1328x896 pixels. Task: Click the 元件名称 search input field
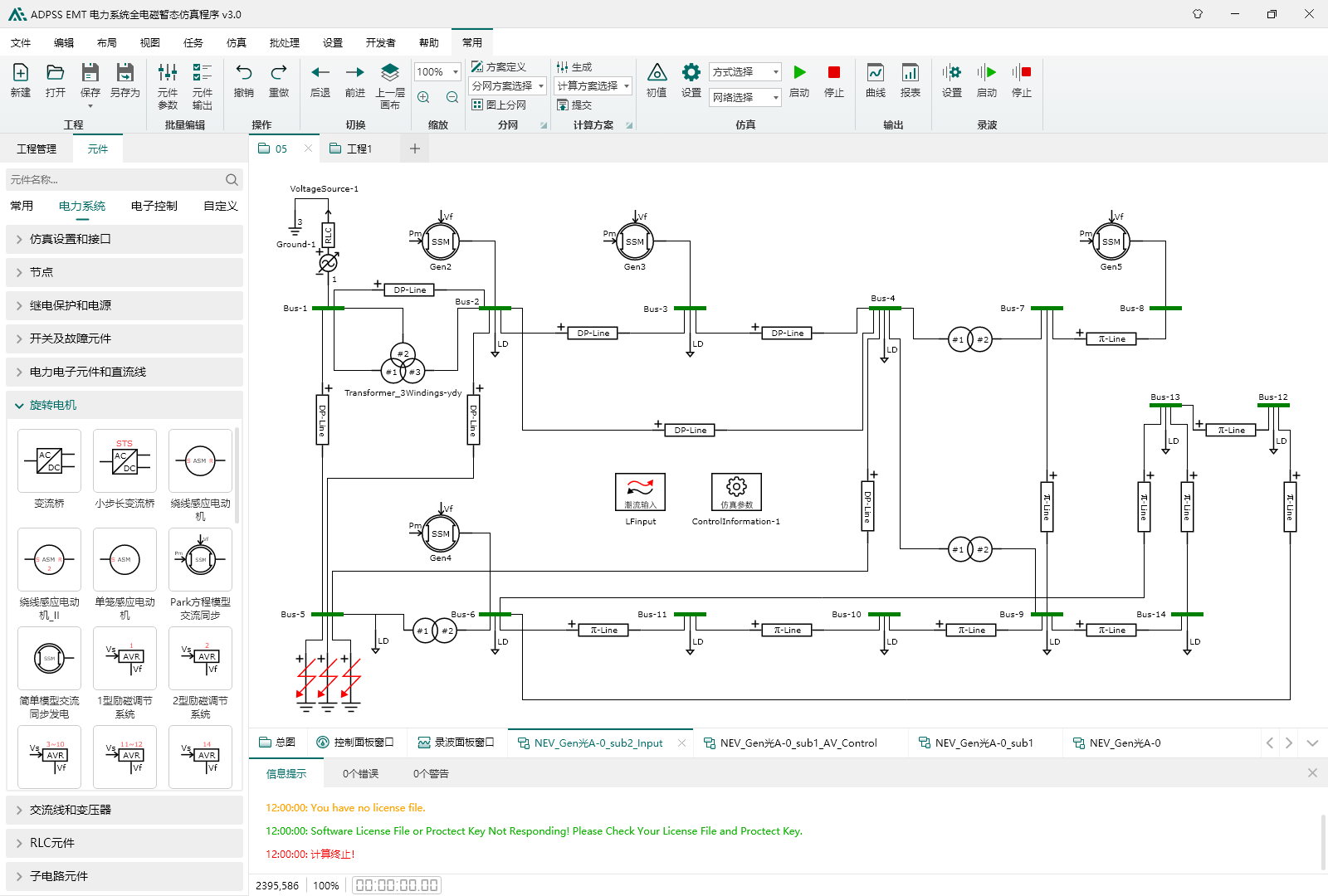(115, 180)
